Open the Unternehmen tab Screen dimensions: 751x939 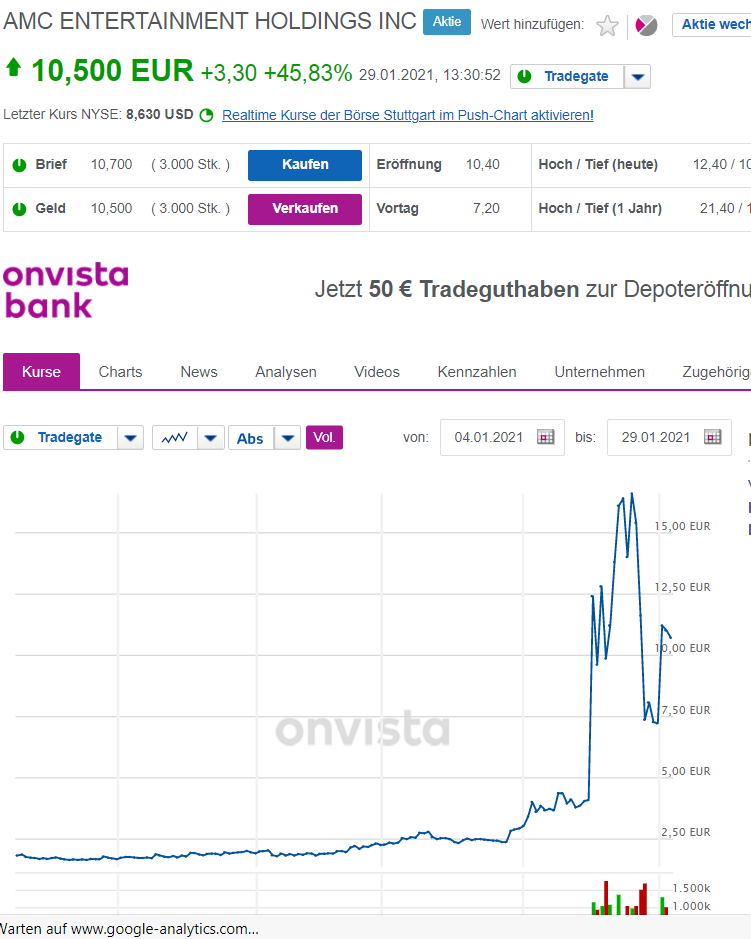coord(599,372)
